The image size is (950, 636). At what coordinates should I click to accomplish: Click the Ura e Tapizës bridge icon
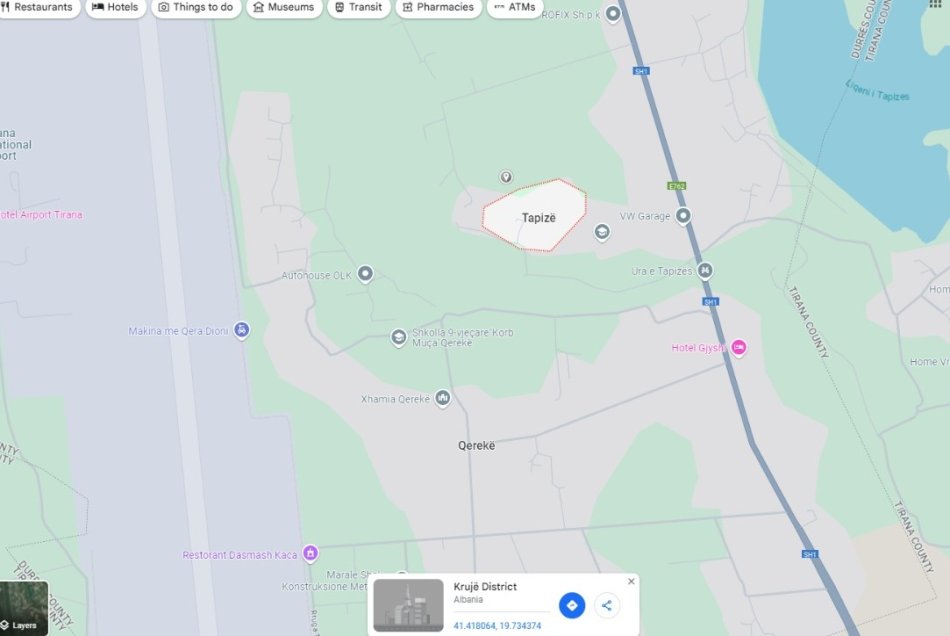point(705,270)
